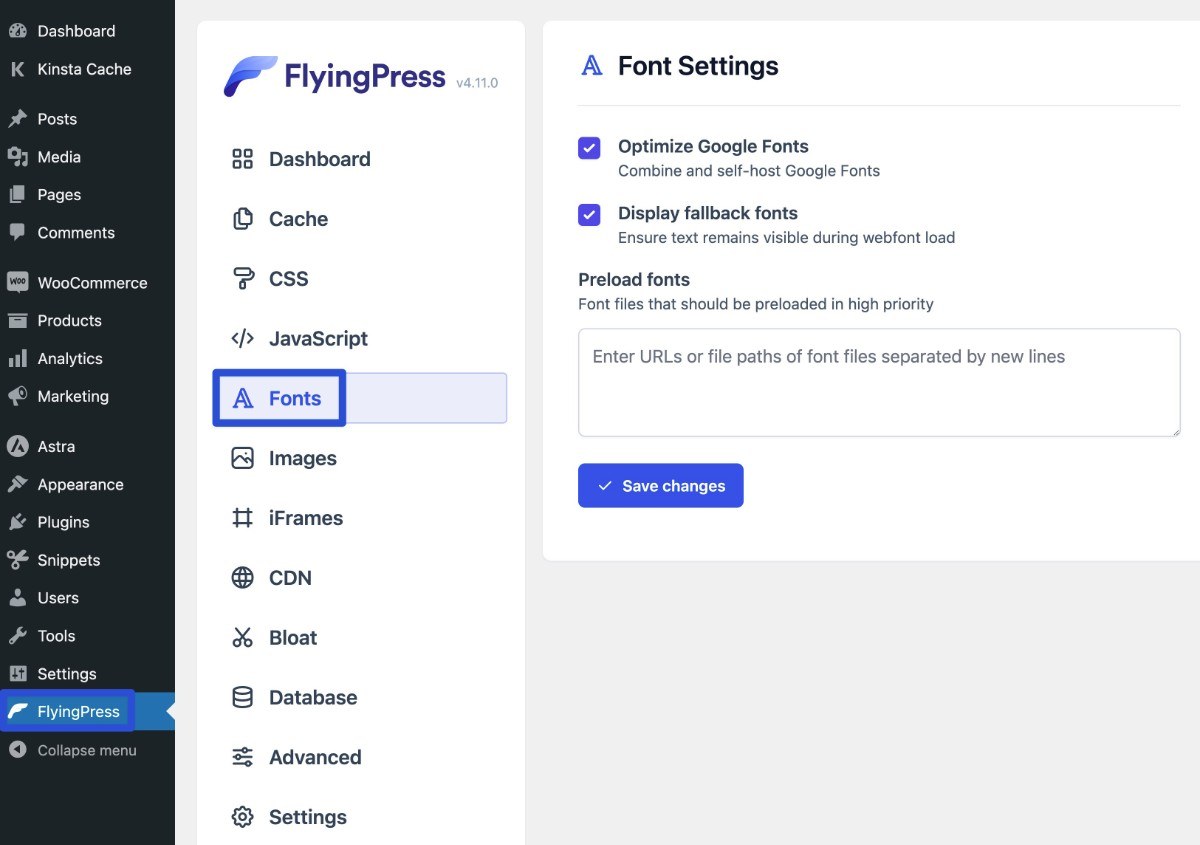1200x845 pixels.
Task: Disable Optimize Google Fonts
Action: tap(588, 147)
